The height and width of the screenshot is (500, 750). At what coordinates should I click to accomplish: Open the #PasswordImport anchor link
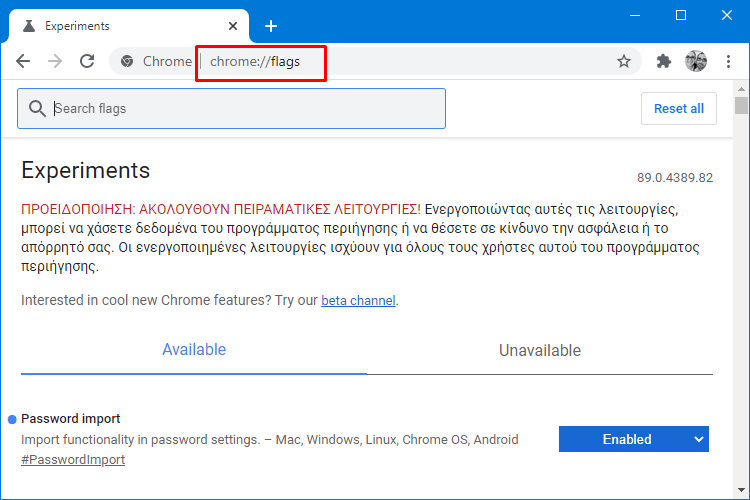(x=73, y=460)
